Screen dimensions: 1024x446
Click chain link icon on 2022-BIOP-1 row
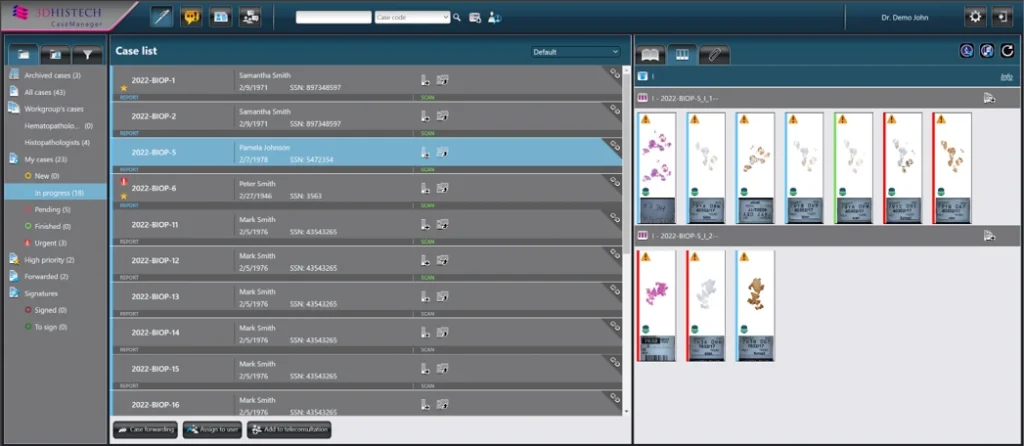(615, 74)
